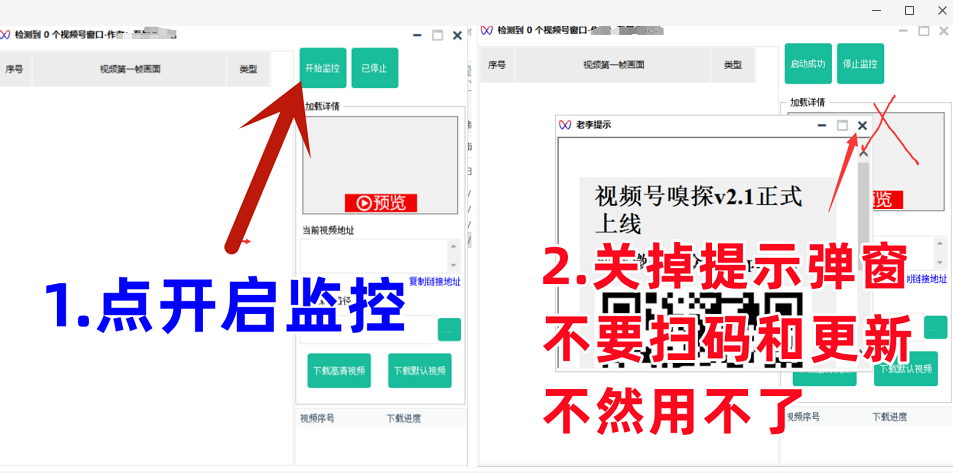The width and height of the screenshot is (953, 473).
Task: Maximize the right 视频号 window
Action: click(x=924, y=30)
